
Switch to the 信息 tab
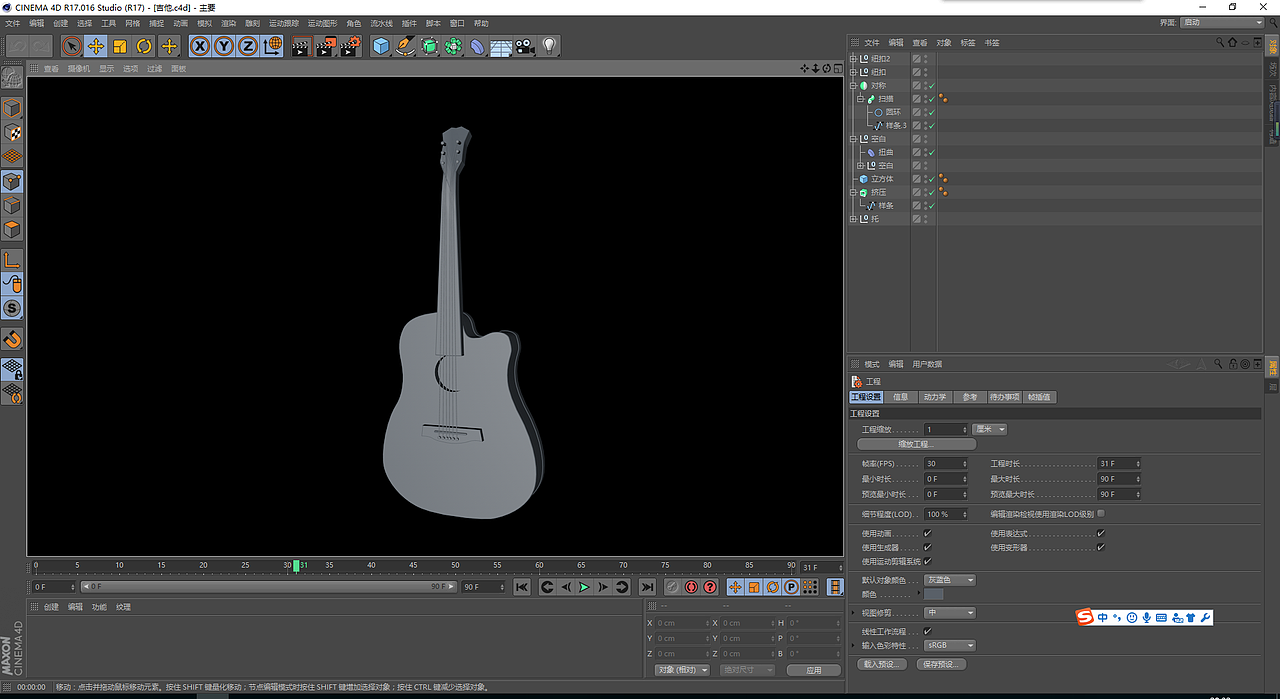[901, 397]
